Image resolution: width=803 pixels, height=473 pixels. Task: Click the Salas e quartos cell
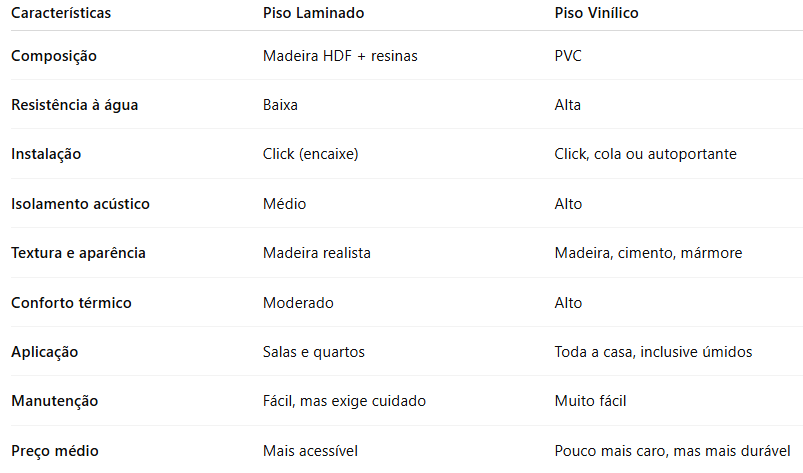click(313, 352)
